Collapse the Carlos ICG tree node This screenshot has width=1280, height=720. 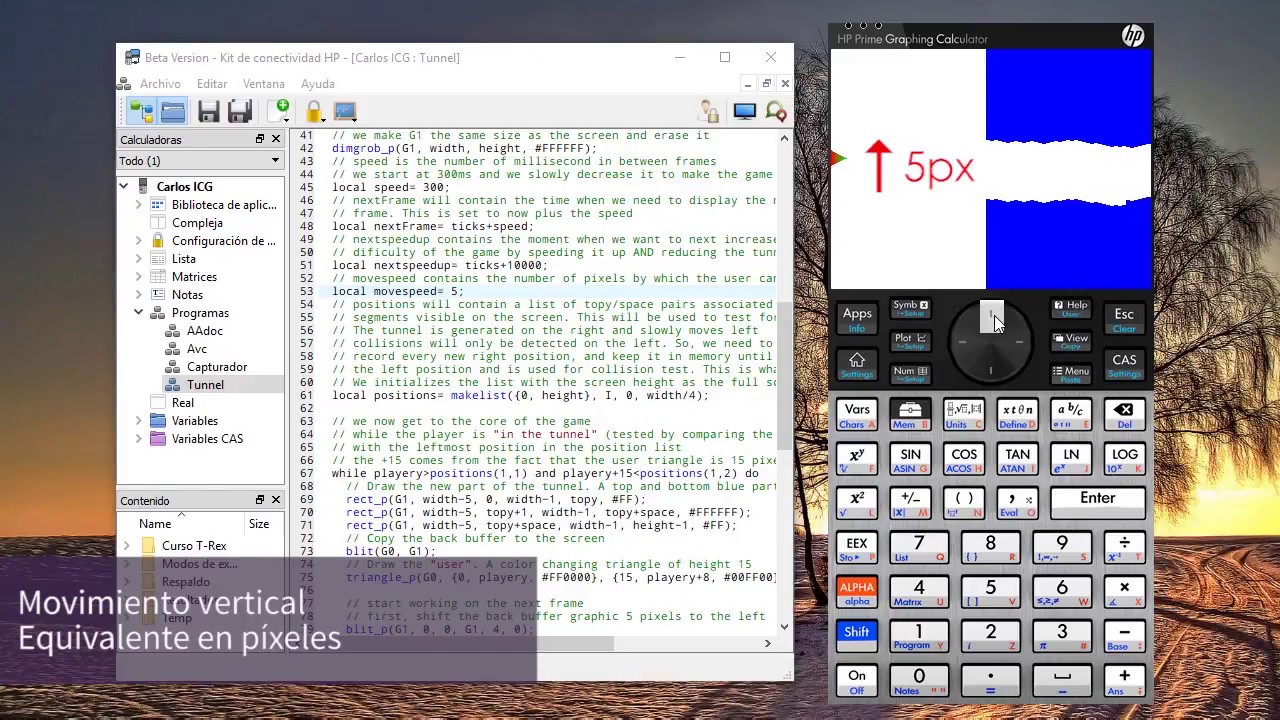pos(124,187)
